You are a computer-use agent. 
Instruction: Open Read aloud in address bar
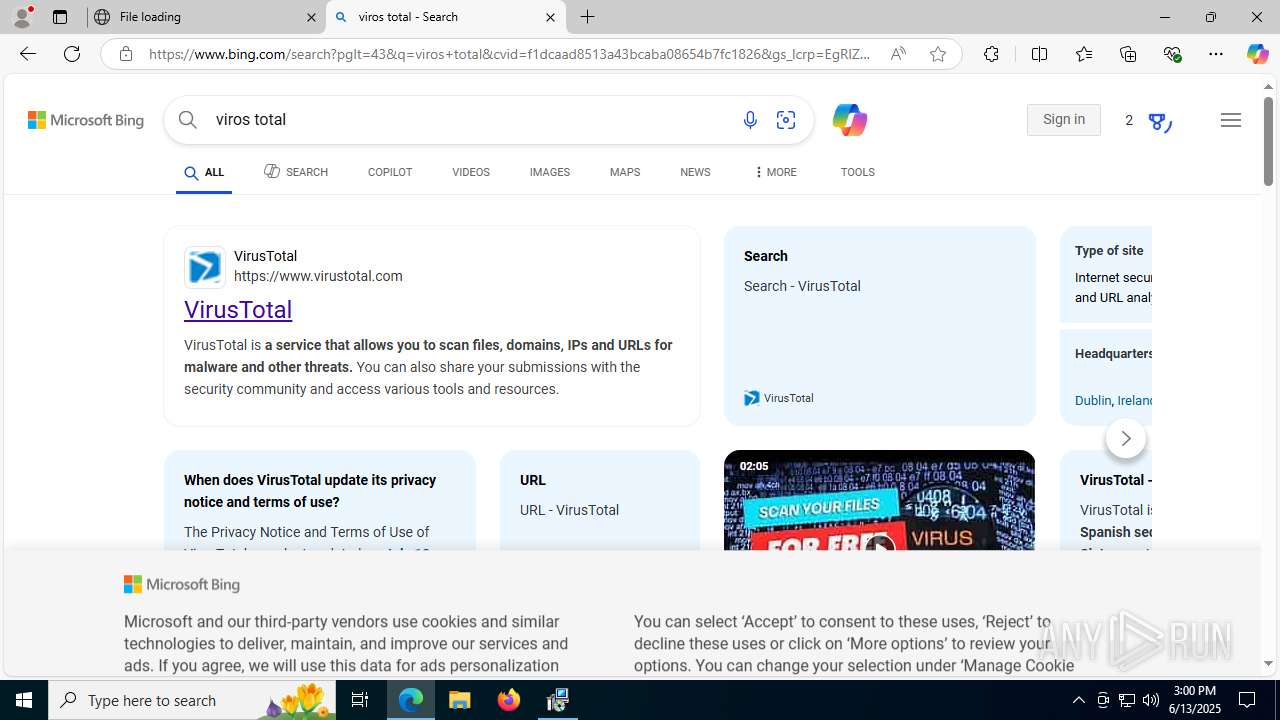pyautogui.click(x=898, y=54)
